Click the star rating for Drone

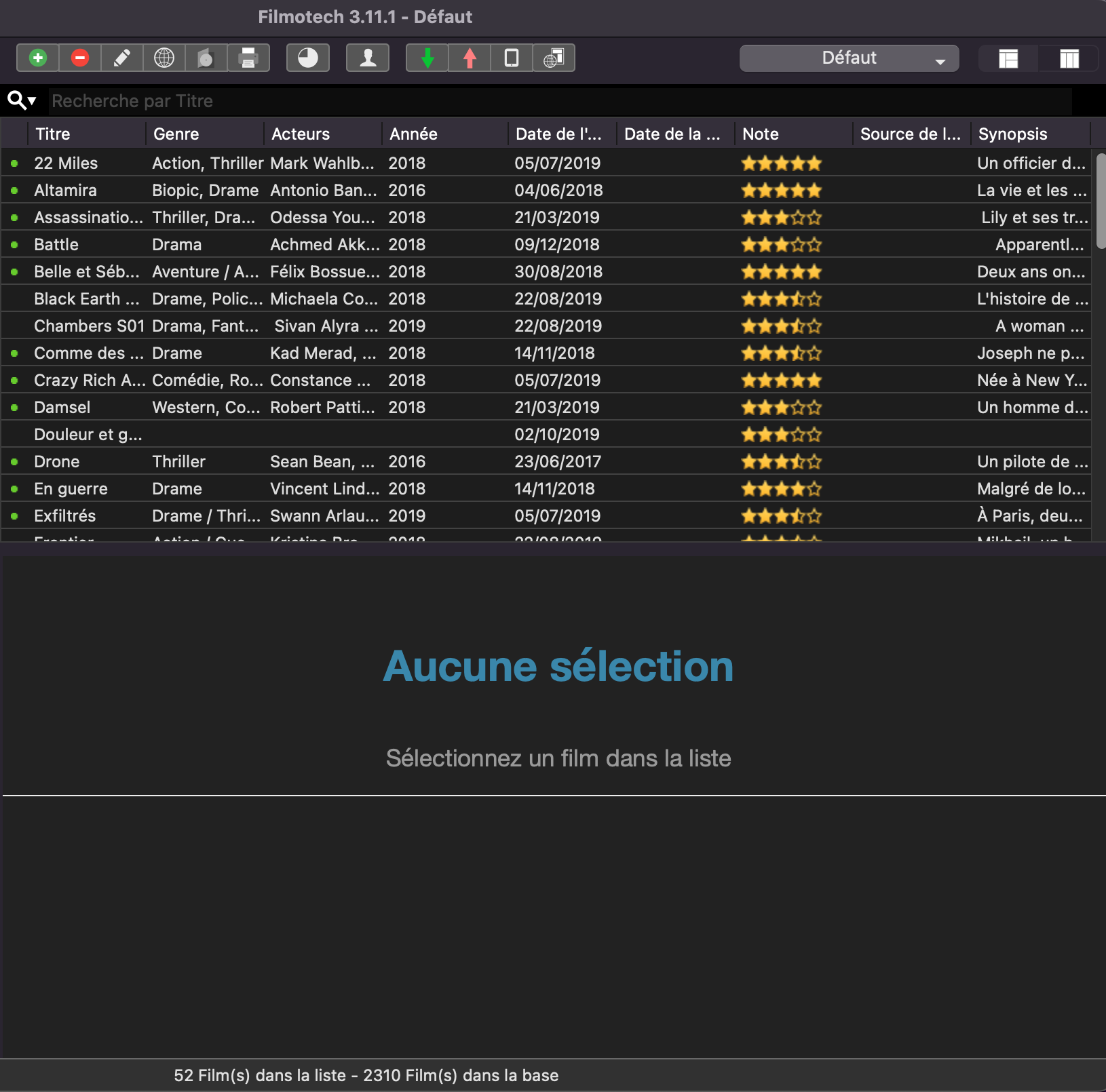(x=781, y=462)
